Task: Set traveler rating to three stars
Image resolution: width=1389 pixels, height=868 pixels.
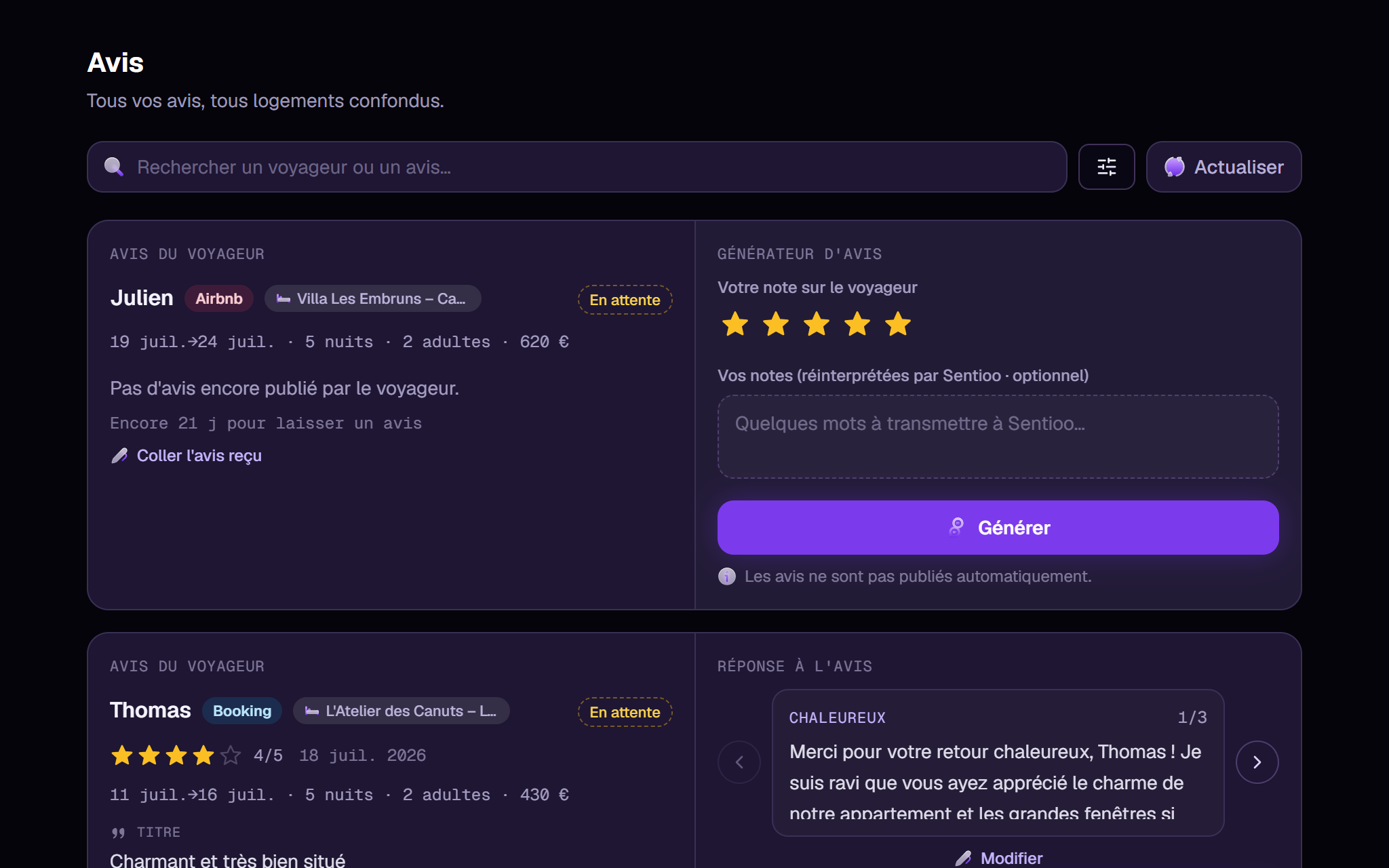Action: 817,324
